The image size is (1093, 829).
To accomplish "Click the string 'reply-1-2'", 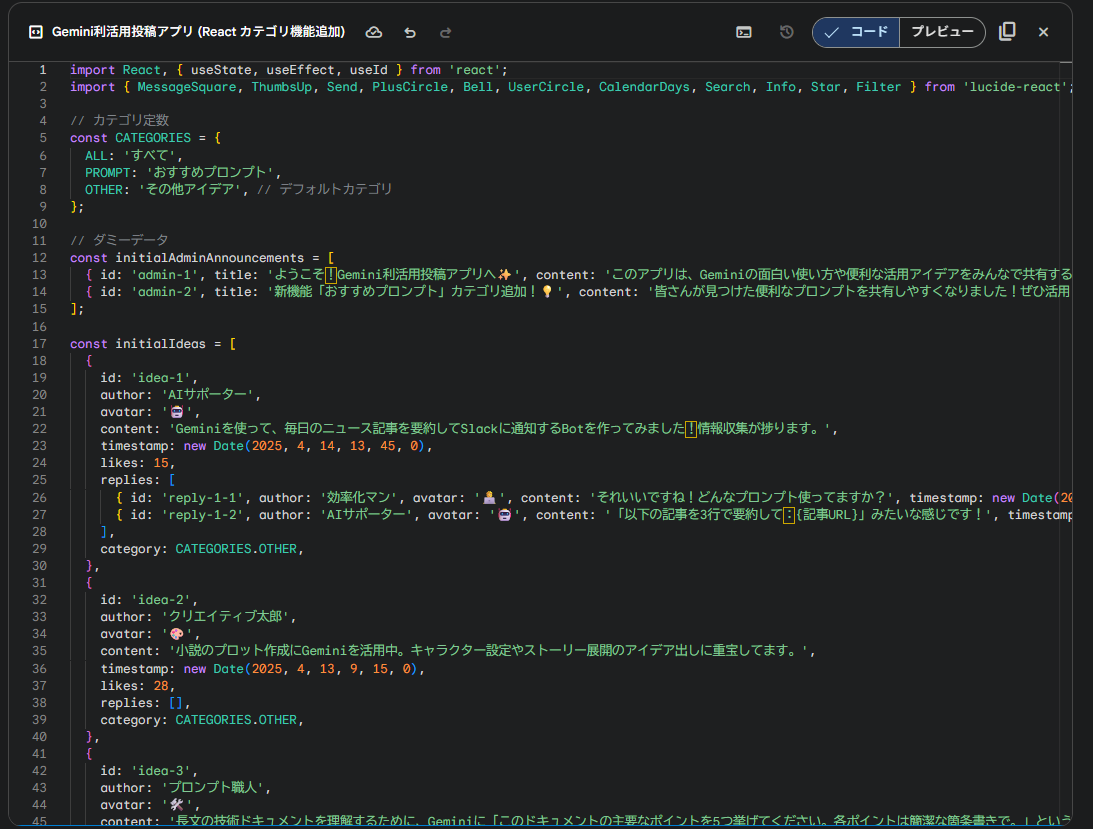I will coord(202,515).
